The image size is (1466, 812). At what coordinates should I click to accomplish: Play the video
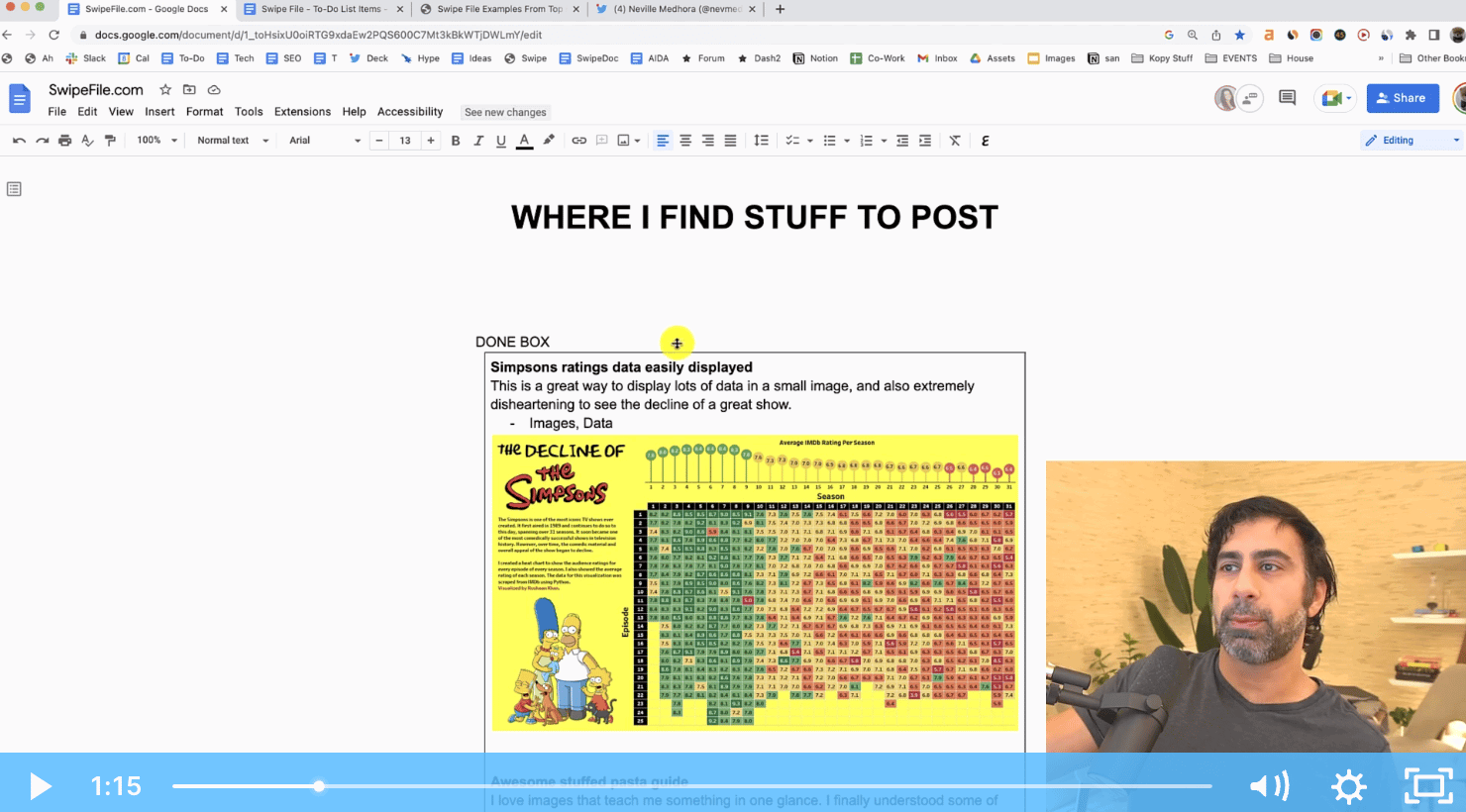pos(40,786)
